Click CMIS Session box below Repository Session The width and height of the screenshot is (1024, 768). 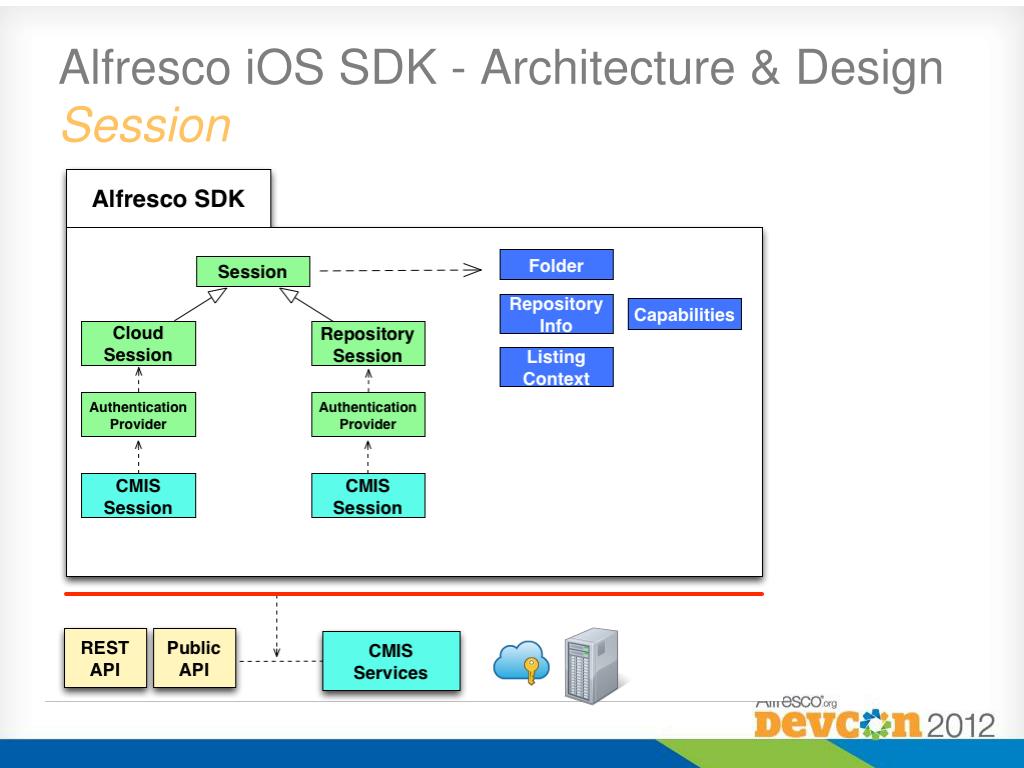click(x=368, y=496)
